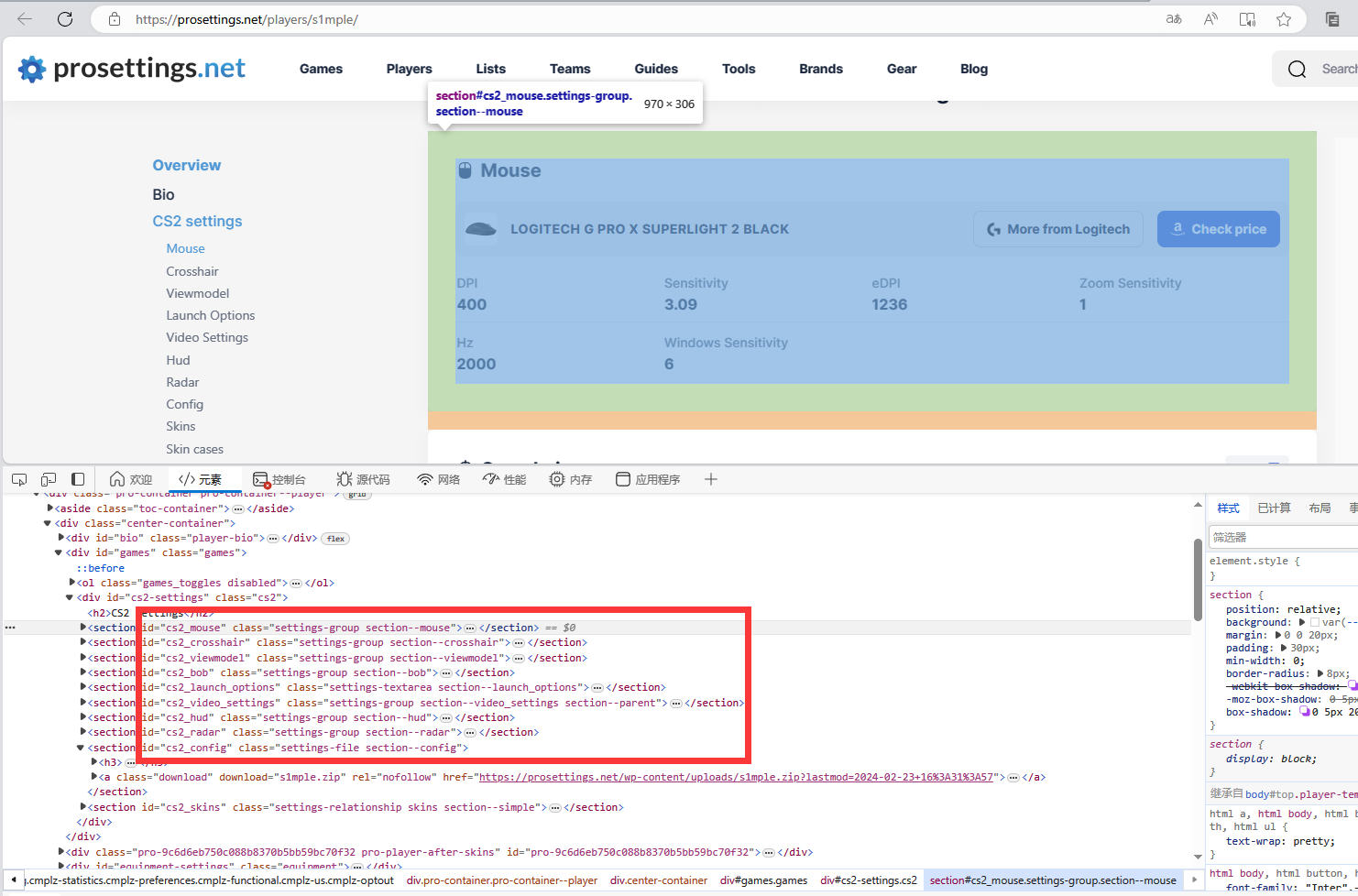
Task: Reload the page with the refresh icon
Action: coord(65,18)
